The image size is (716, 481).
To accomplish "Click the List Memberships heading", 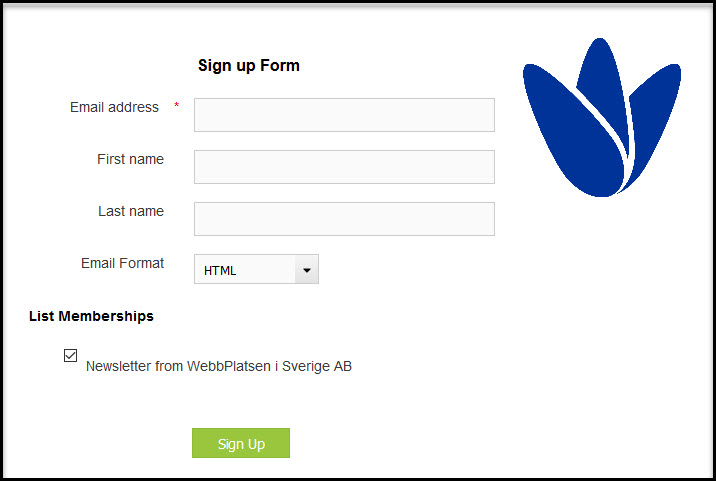I will click(x=91, y=316).
